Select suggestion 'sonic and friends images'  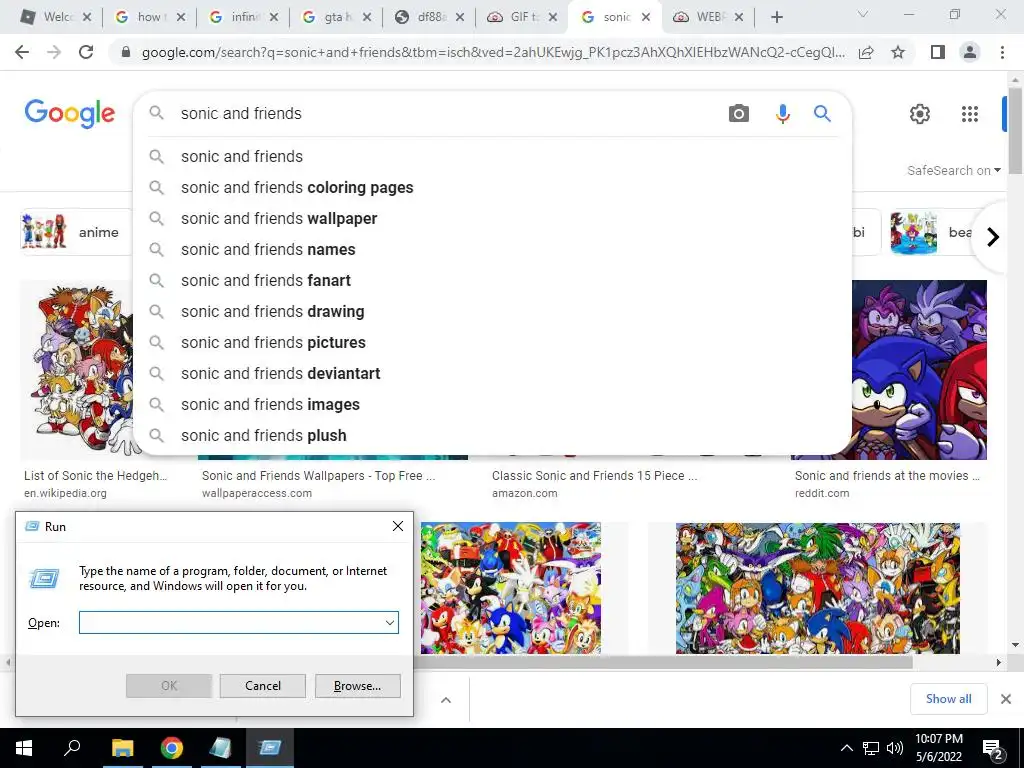coord(492,405)
